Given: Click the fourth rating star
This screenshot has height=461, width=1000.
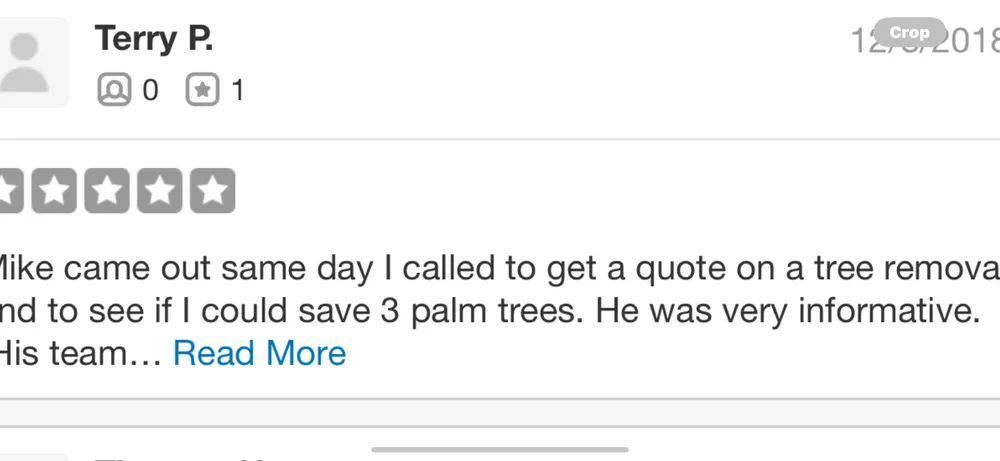Looking at the screenshot, I should tap(159, 191).
